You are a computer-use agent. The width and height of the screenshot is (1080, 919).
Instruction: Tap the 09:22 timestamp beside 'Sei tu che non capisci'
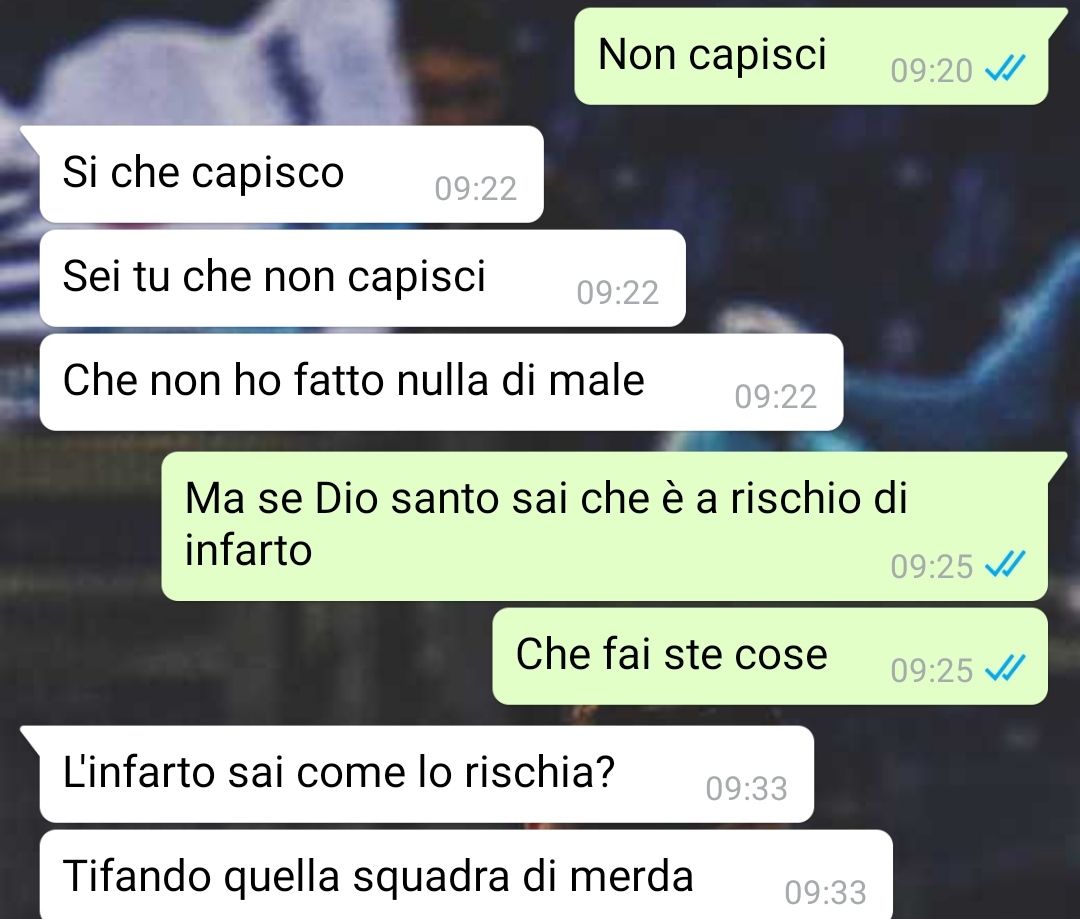pyautogui.click(x=618, y=293)
